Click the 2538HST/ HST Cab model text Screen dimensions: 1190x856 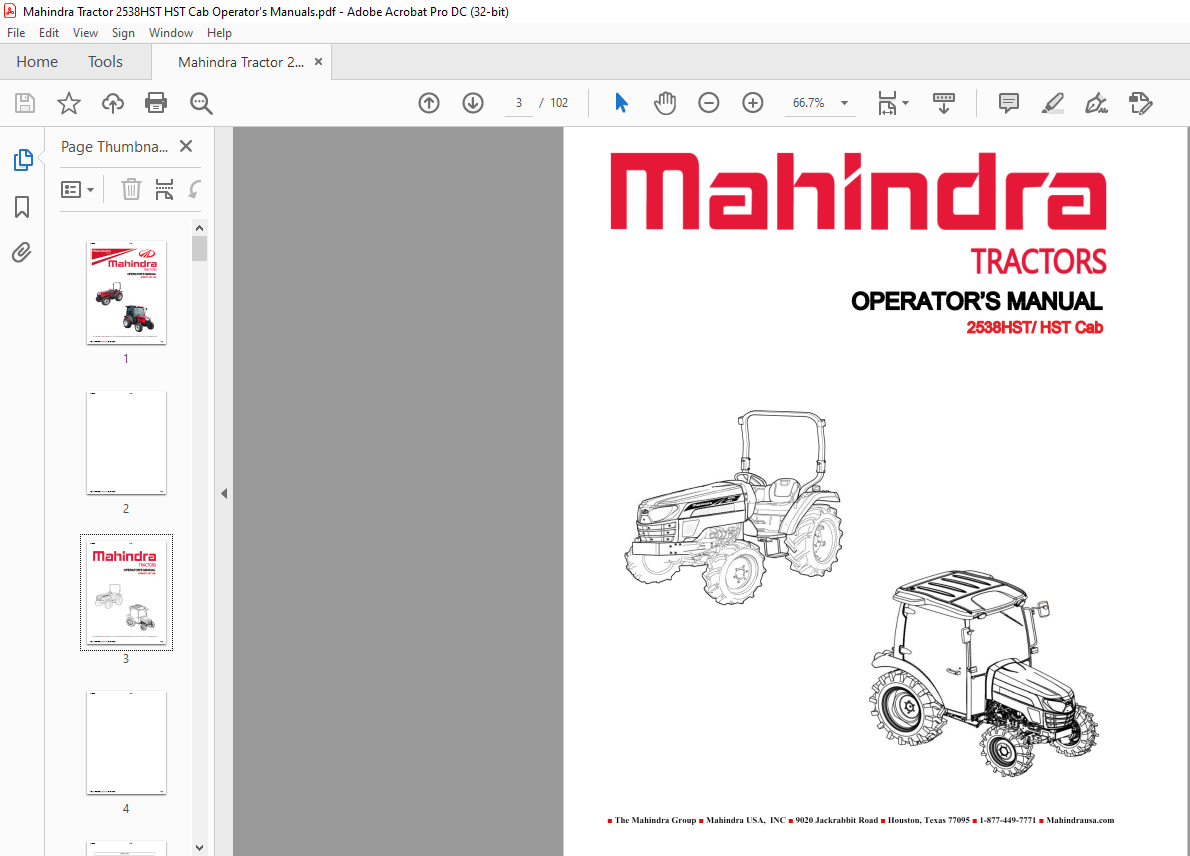click(1034, 328)
